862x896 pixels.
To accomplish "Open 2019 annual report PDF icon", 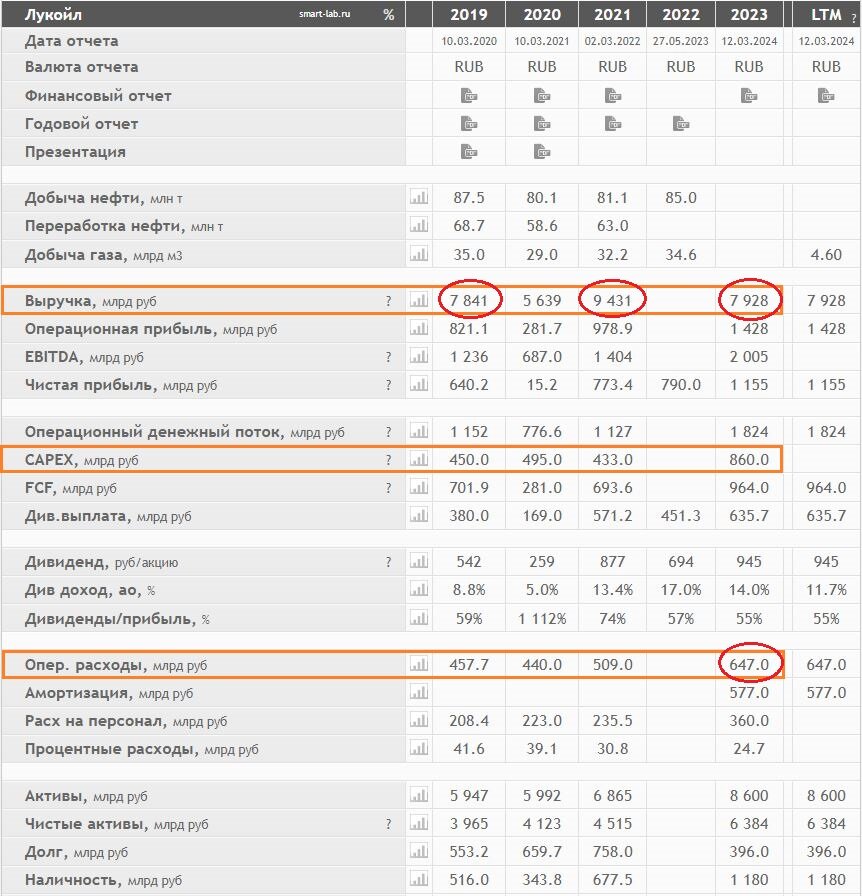I will 469,123.
